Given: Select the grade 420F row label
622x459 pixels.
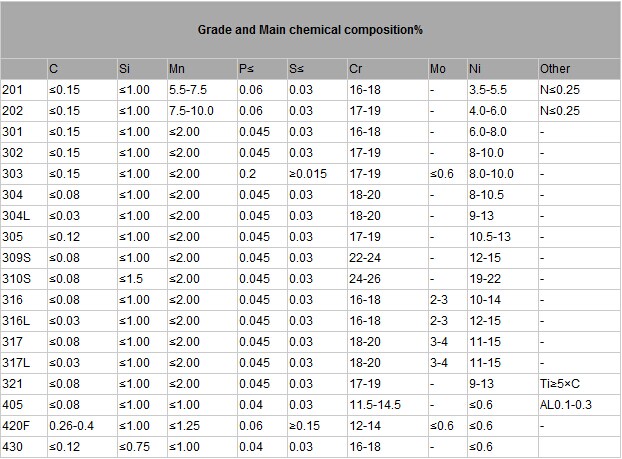Looking at the screenshot, I should pos(17,426).
